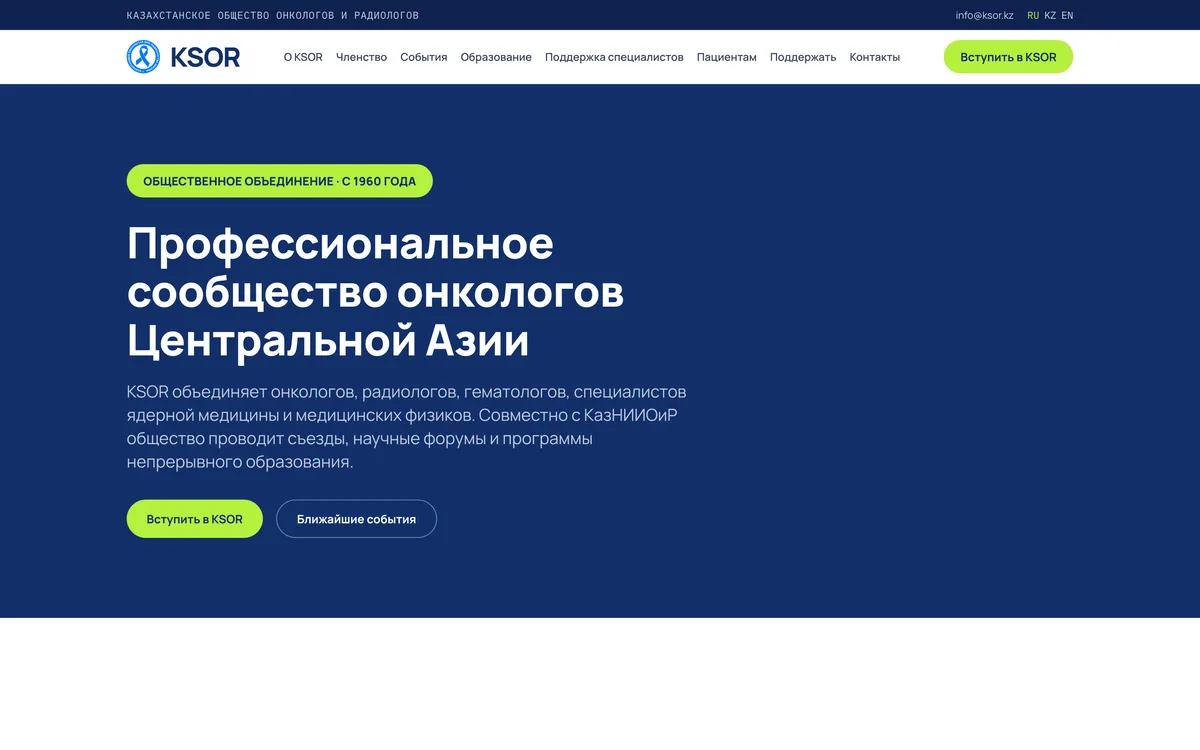This screenshot has height=750, width=1200.
Task: Click the KSOR wordmark text in the header
Action: pyautogui.click(x=205, y=57)
